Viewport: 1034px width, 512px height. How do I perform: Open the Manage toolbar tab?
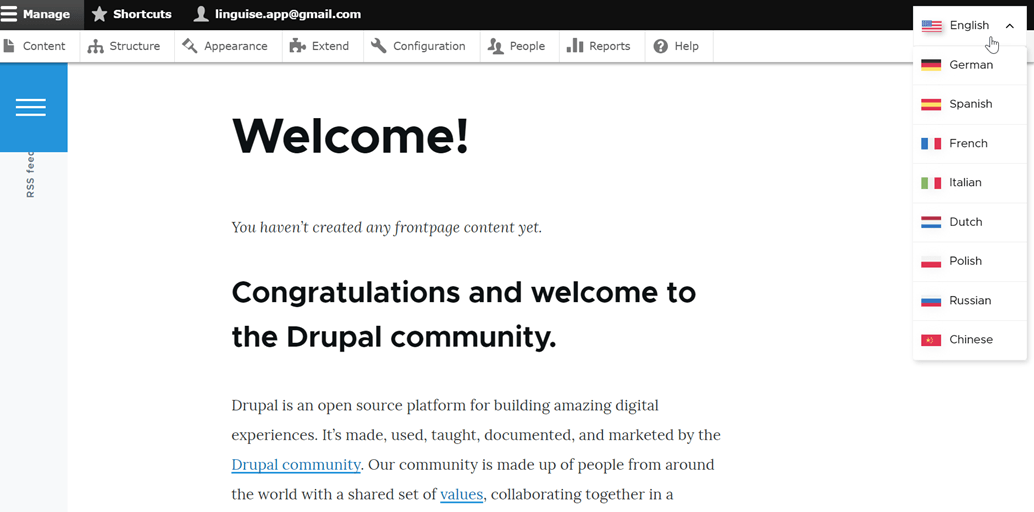click(42, 15)
